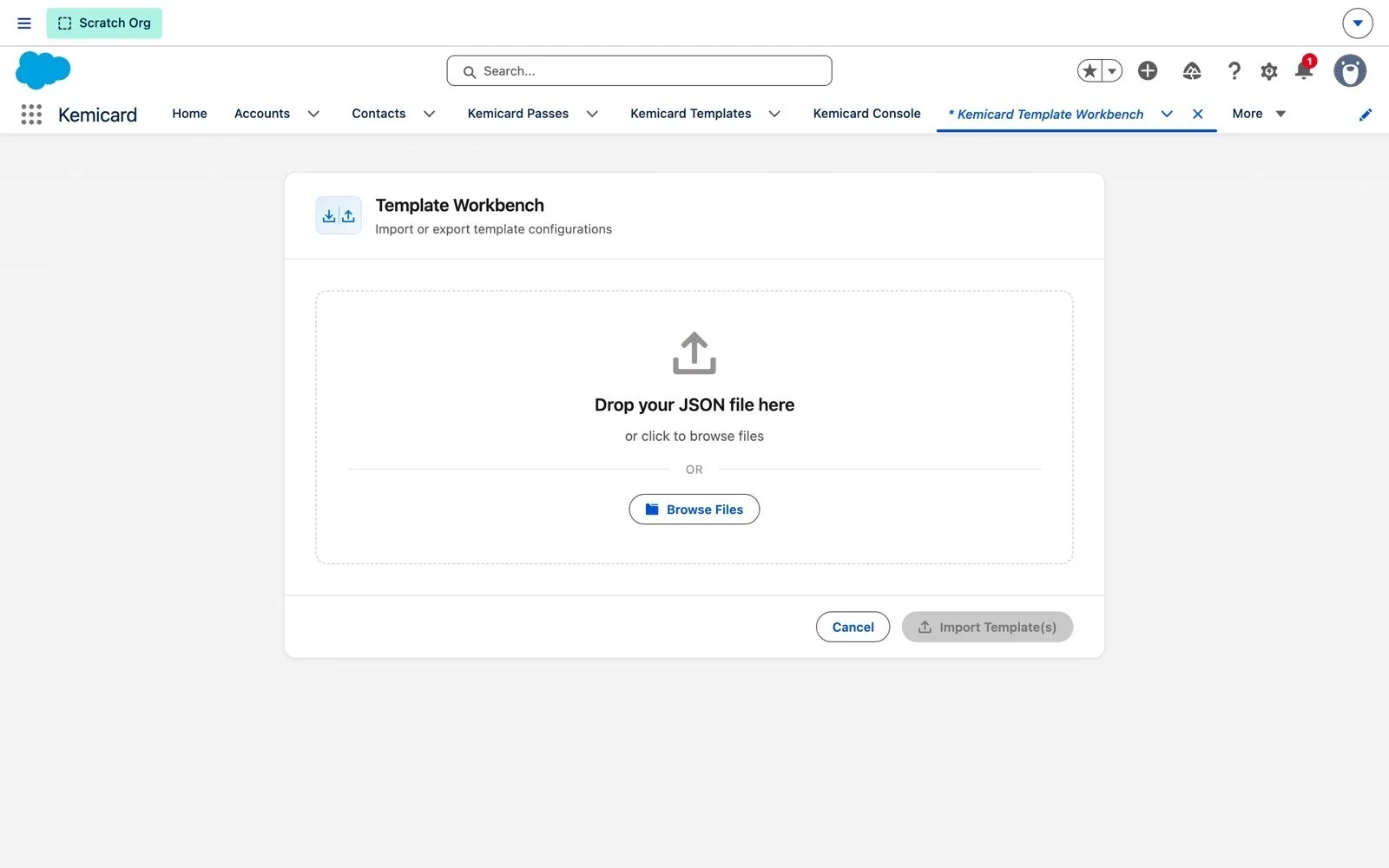1389x868 pixels.
Task: Open the Kemicard Console tab
Action: point(866,114)
